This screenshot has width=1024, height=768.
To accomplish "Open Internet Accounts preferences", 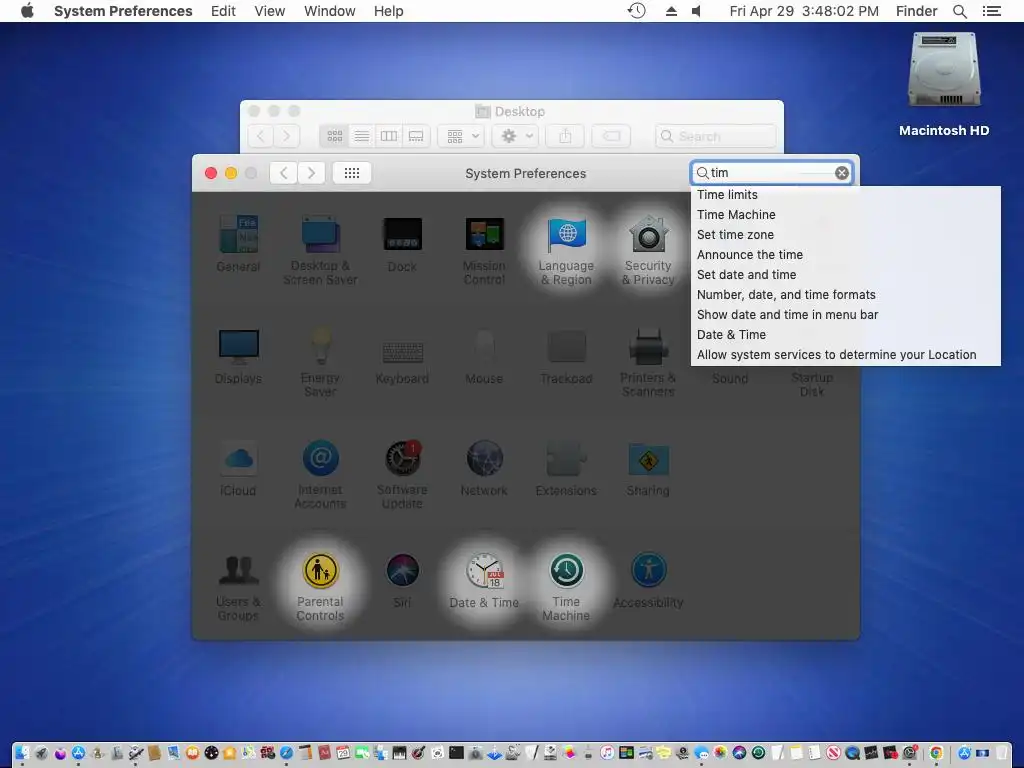I will (320, 474).
